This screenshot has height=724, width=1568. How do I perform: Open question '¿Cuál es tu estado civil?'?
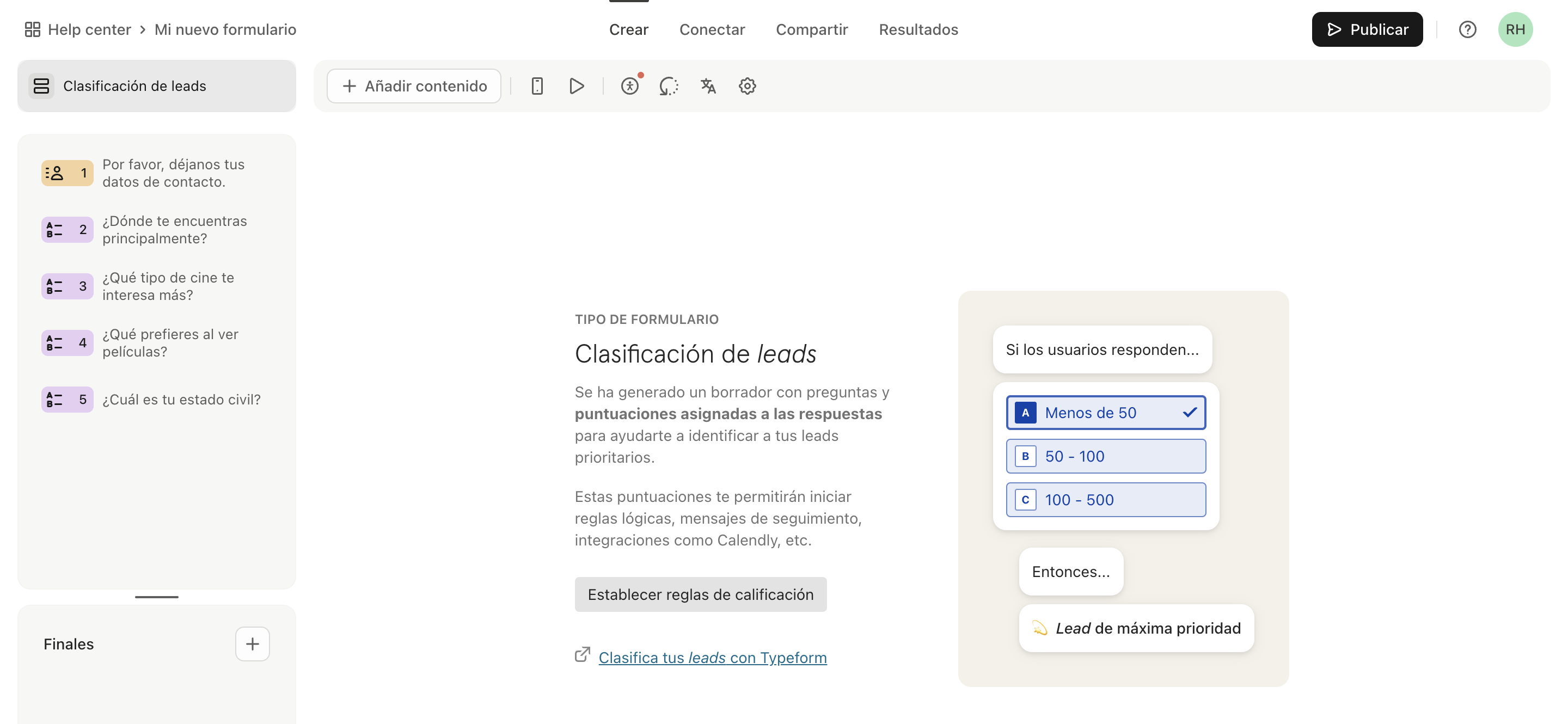click(181, 399)
